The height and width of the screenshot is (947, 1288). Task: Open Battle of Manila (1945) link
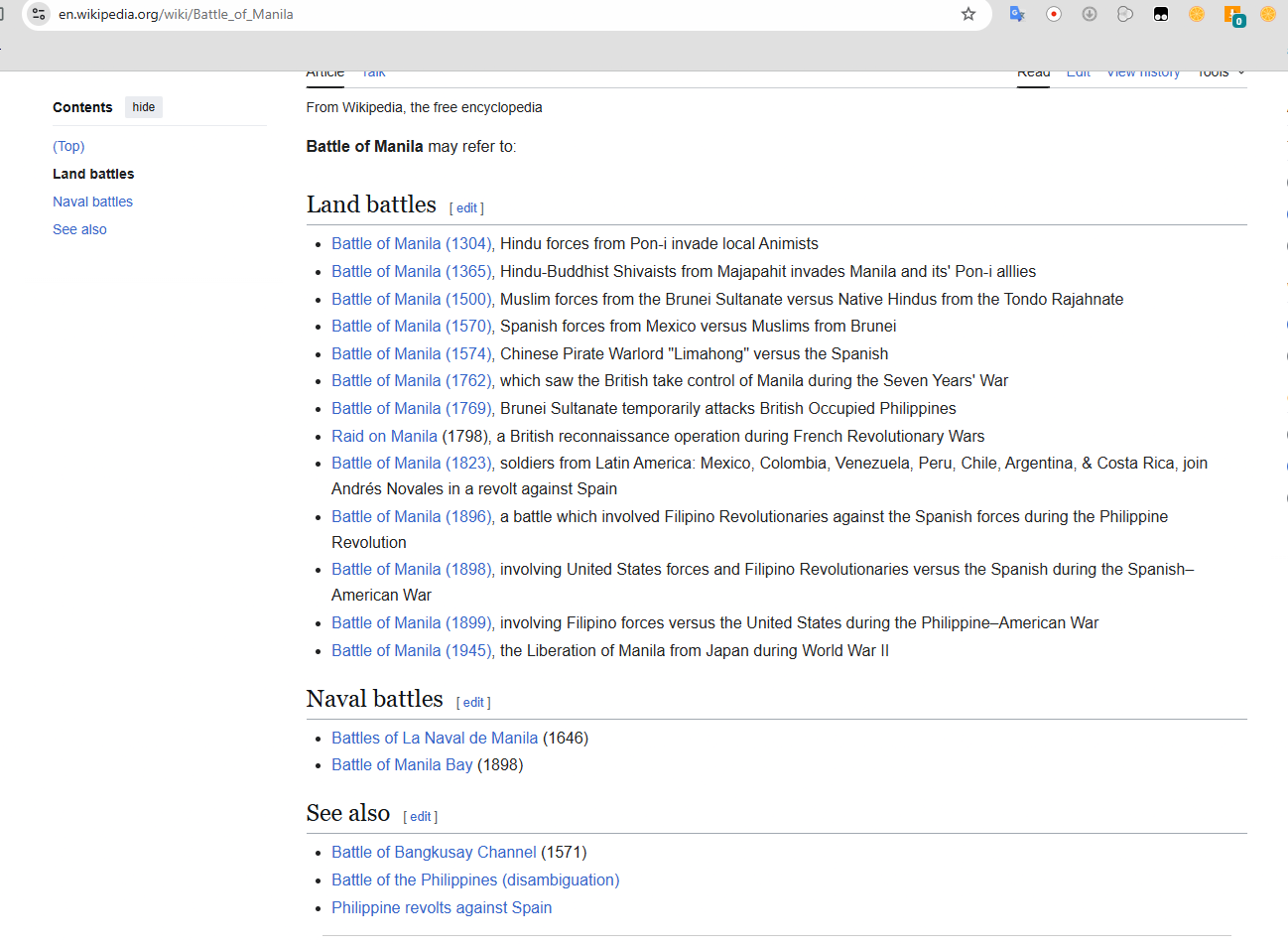click(x=411, y=651)
